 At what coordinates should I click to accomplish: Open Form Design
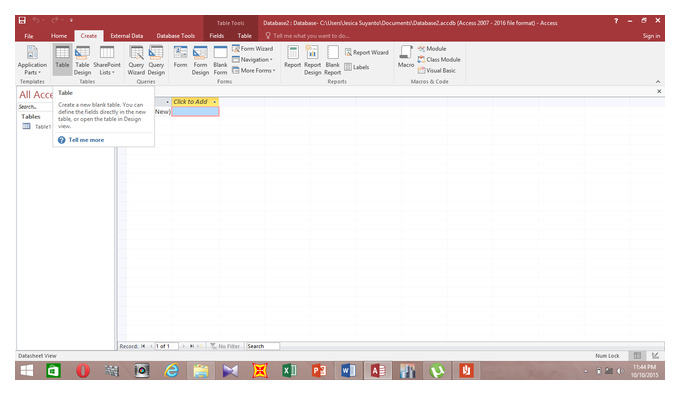pos(200,60)
